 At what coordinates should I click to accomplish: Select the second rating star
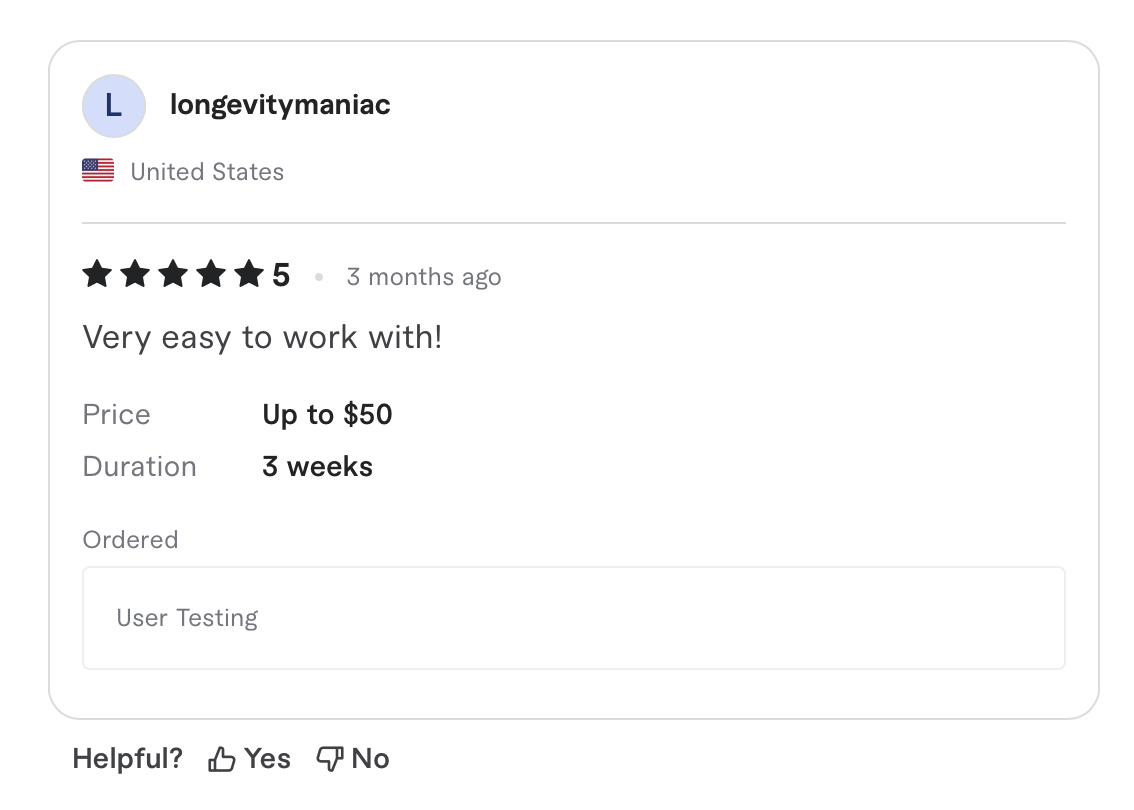click(x=134, y=273)
